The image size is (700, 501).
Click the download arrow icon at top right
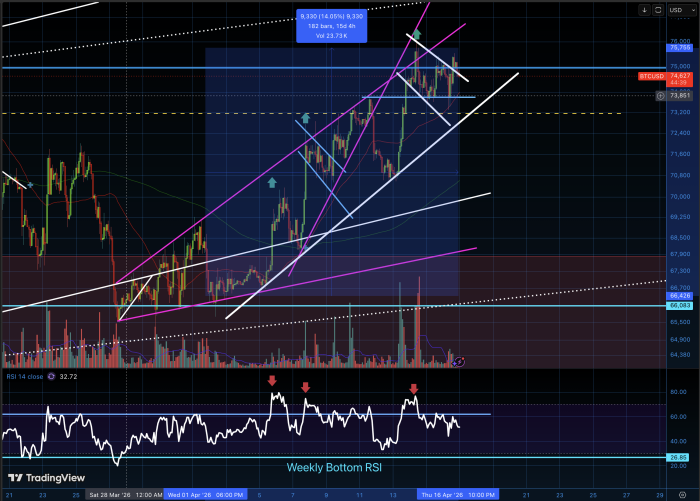(643, 10)
